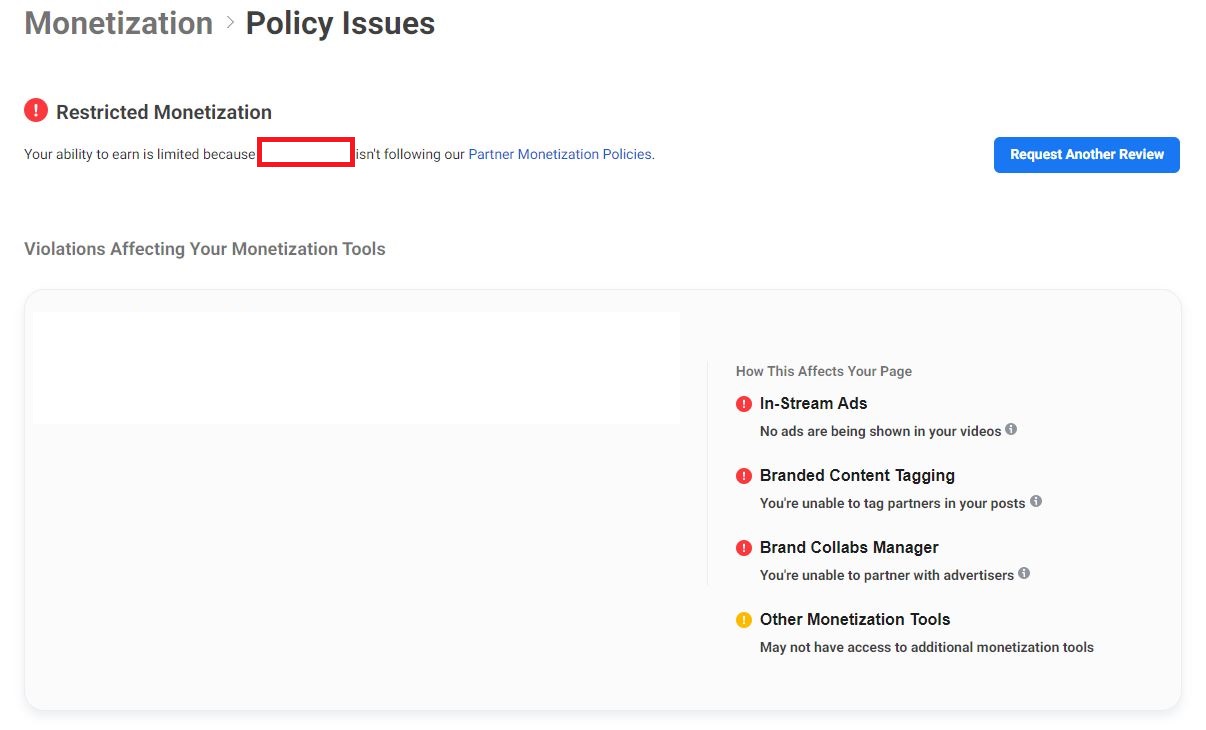Click the Monetization breadcrumb link

(x=118, y=23)
